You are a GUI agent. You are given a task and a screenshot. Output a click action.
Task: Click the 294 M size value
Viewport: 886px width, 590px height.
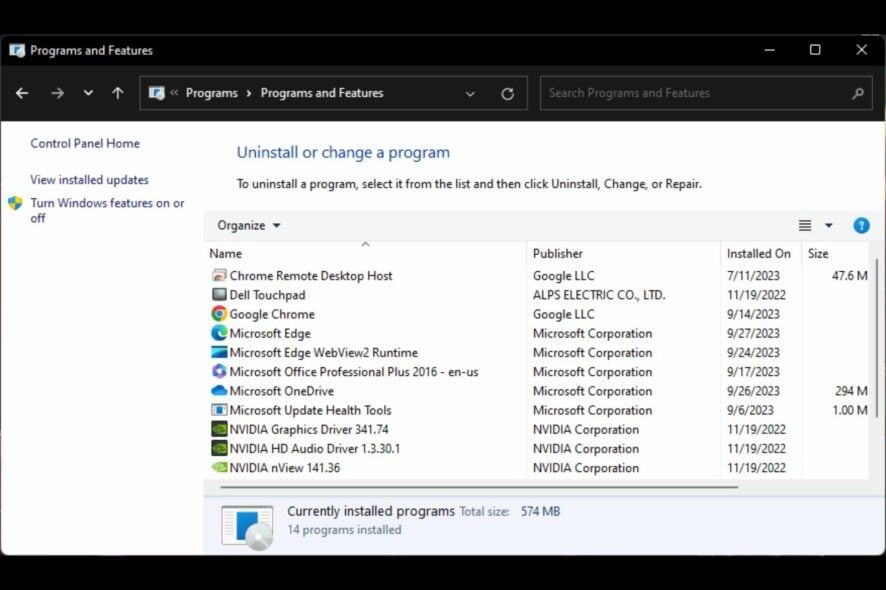[x=851, y=391]
